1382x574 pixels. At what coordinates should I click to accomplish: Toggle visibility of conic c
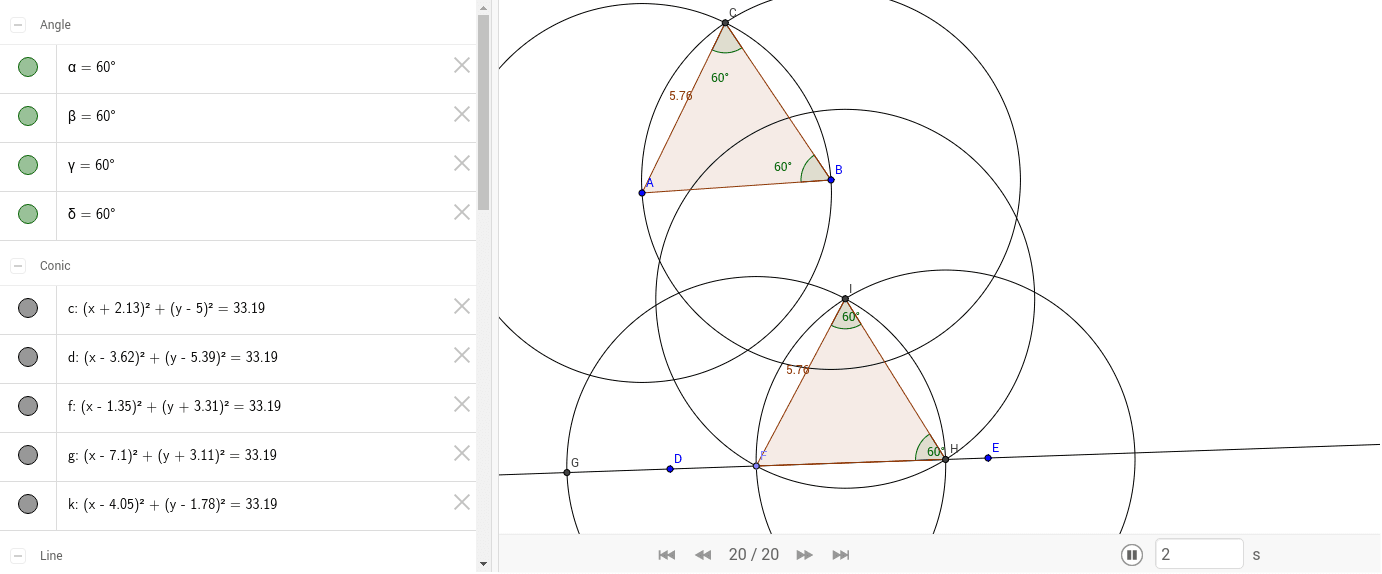click(28, 308)
